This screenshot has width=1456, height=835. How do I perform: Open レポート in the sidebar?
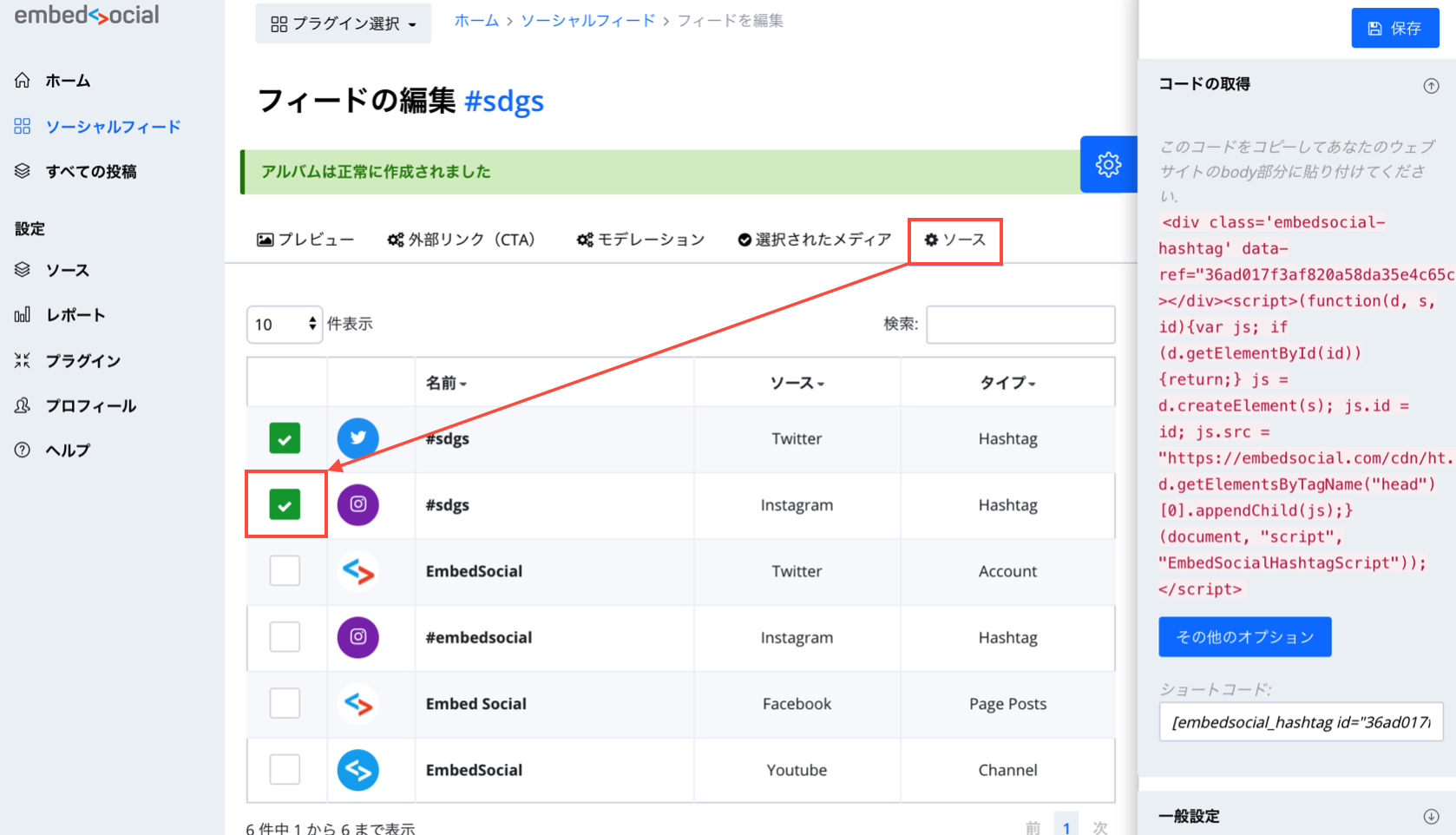[x=75, y=315]
